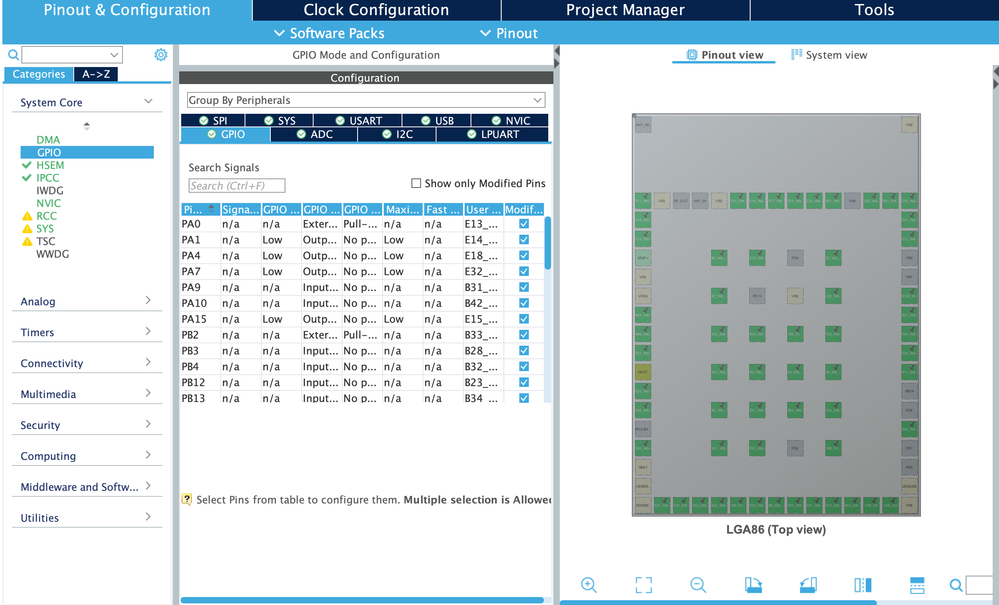999x605 pixels.
Task: Toggle Modified checkbox for PA7 row
Action: click(524, 271)
